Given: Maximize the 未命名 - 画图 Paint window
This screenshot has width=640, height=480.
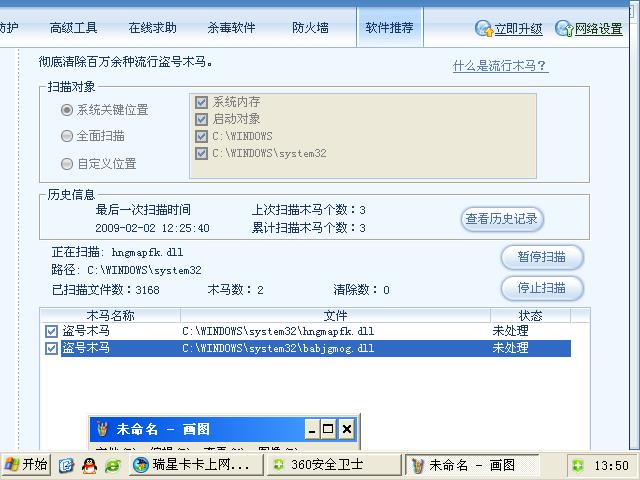Looking at the screenshot, I should 328,429.
